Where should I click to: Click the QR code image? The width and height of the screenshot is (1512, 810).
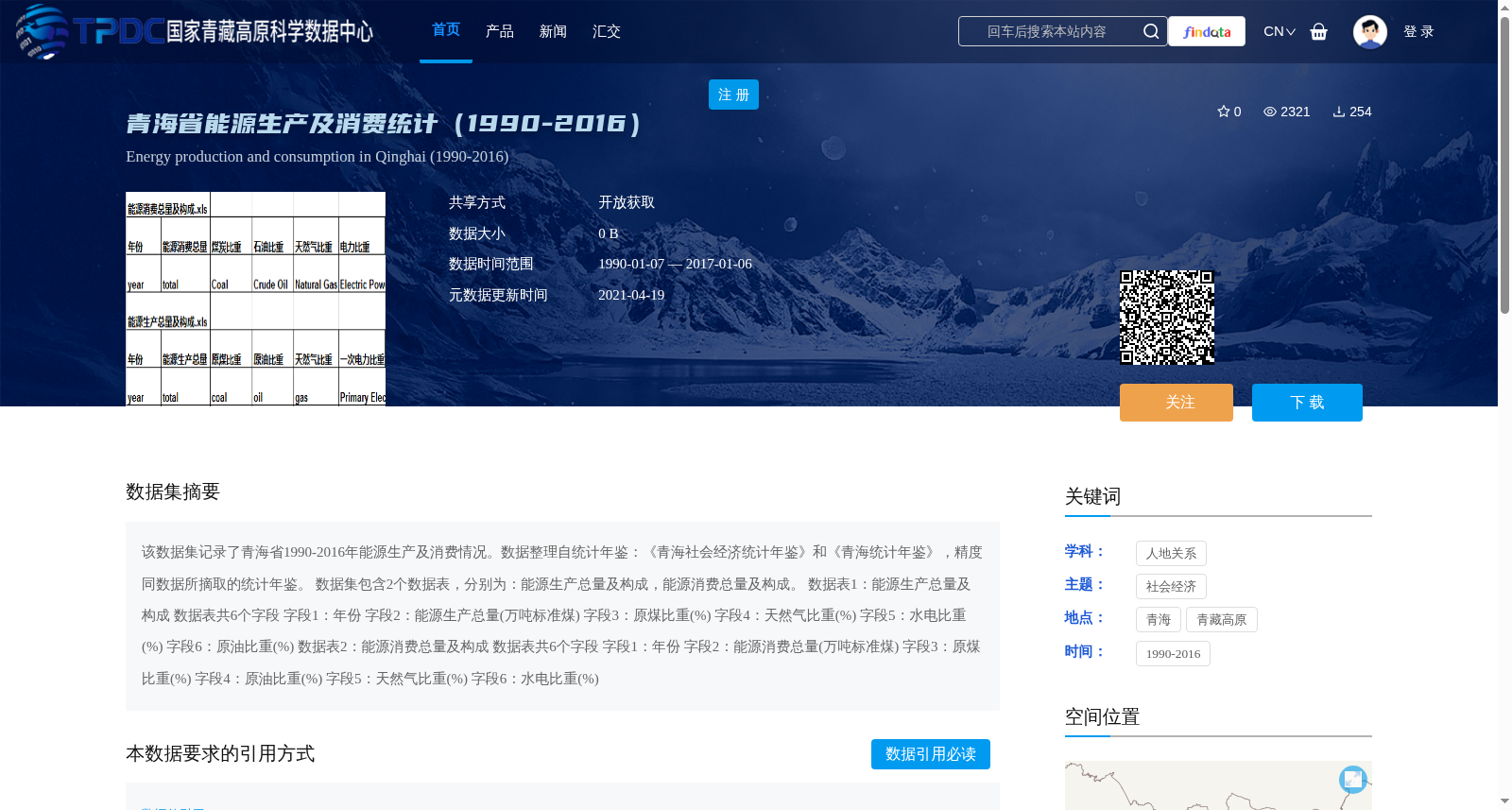pos(1167,318)
